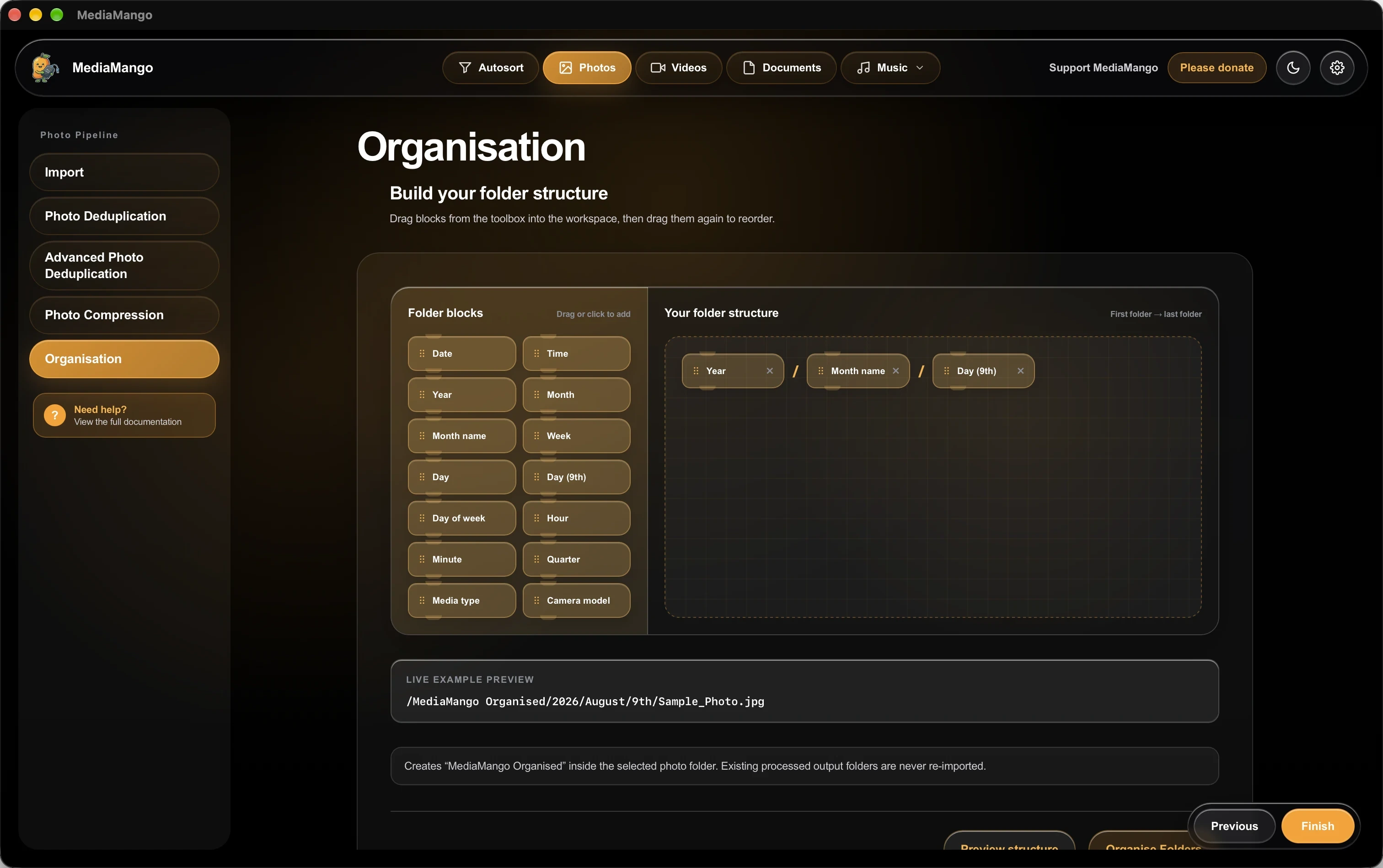Select the Organisation step in sidebar

pos(124,359)
